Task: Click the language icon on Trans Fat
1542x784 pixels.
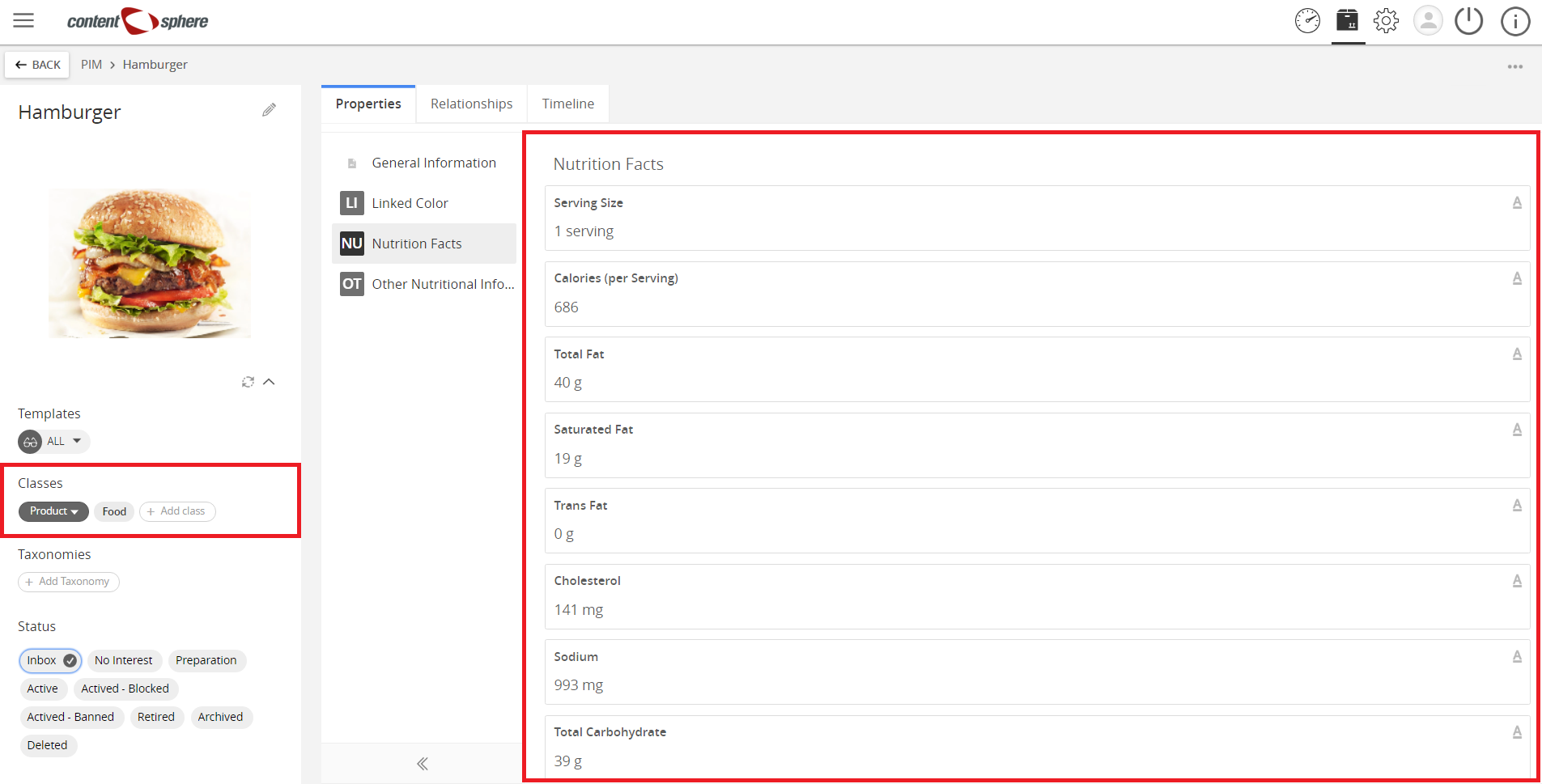Action: pyautogui.click(x=1517, y=505)
